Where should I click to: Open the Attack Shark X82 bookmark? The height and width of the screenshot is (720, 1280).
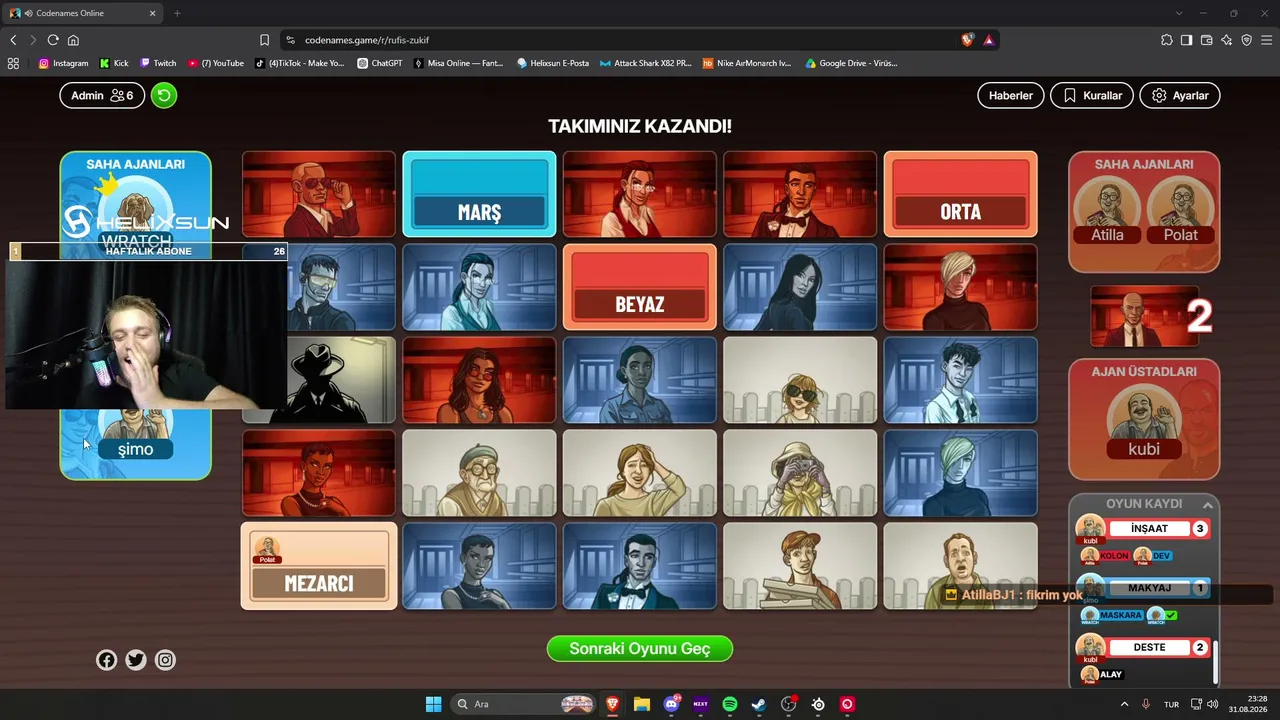coord(646,63)
